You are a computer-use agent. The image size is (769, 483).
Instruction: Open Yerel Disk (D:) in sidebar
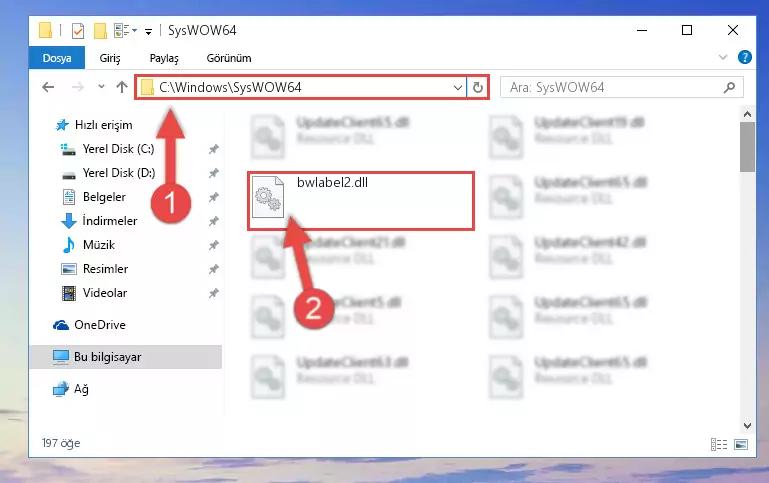119,173
